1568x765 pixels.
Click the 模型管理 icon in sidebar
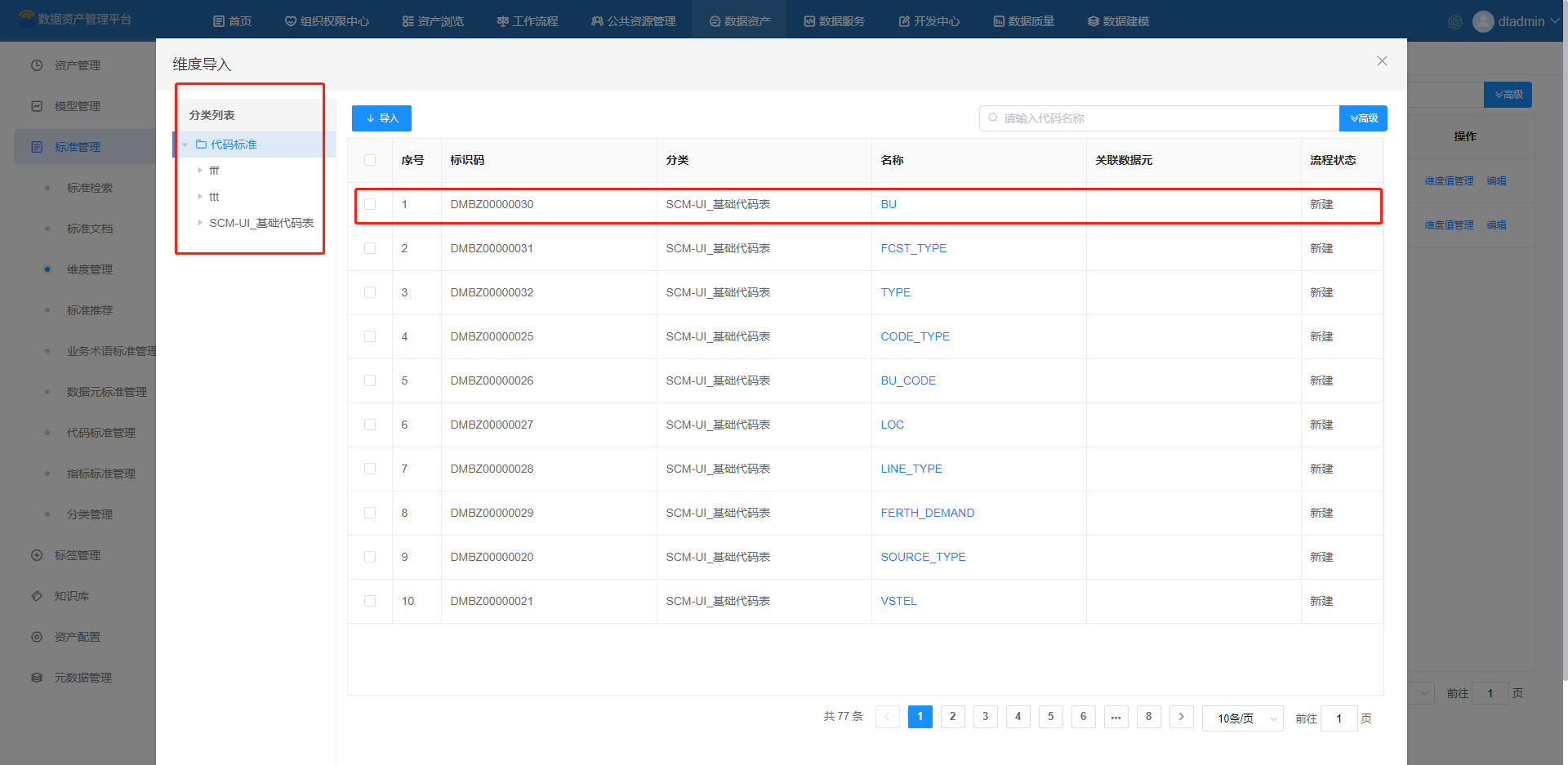pos(37,106)
